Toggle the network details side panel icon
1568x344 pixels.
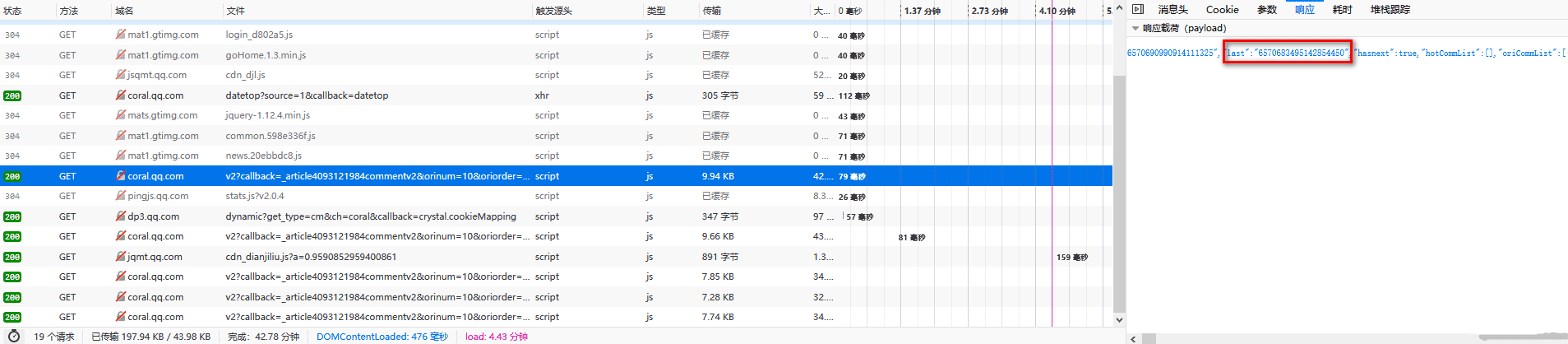point(1138,10)
